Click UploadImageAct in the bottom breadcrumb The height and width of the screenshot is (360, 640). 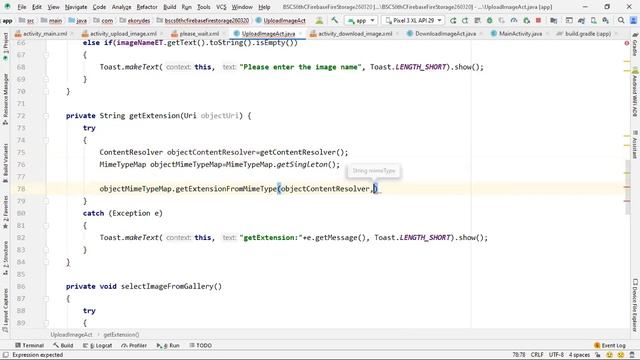71,335
